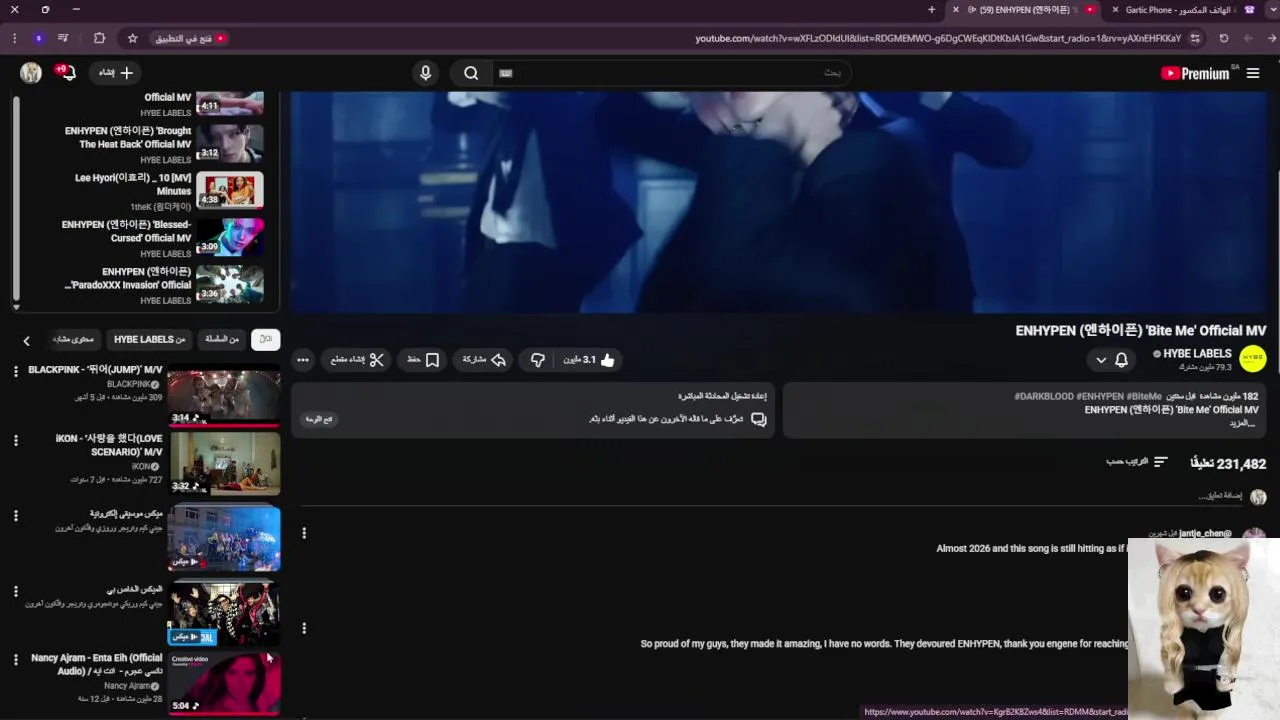Select the 'من HYBE LABELS' filter chip
Screen dimensions: 1280x720
(x=149, y=339)
